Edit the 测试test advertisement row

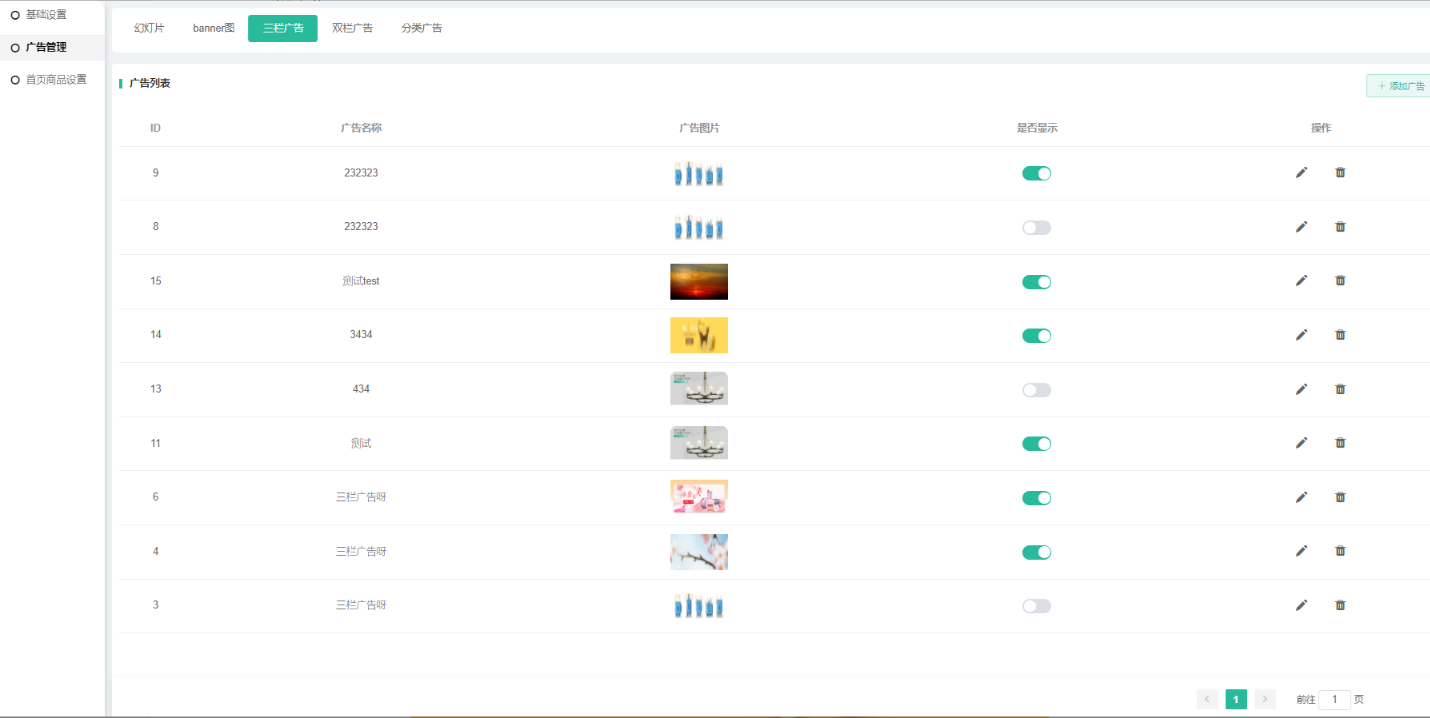(1301, 281)
